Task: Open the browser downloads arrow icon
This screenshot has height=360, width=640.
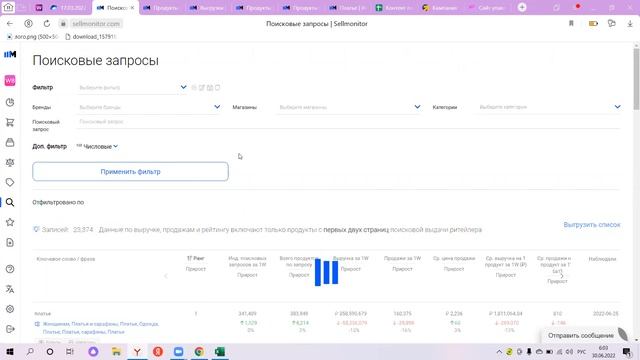Action: [630, 24]
